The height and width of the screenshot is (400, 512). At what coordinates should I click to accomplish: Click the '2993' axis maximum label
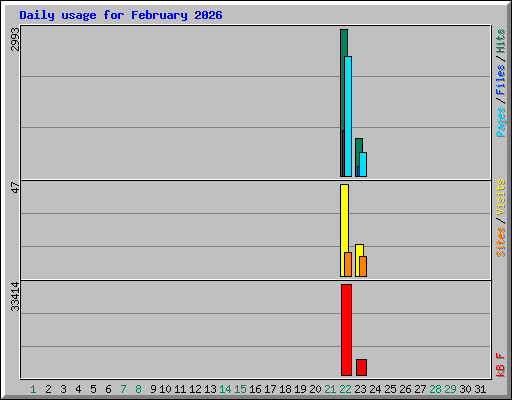[x=15, y=39]
